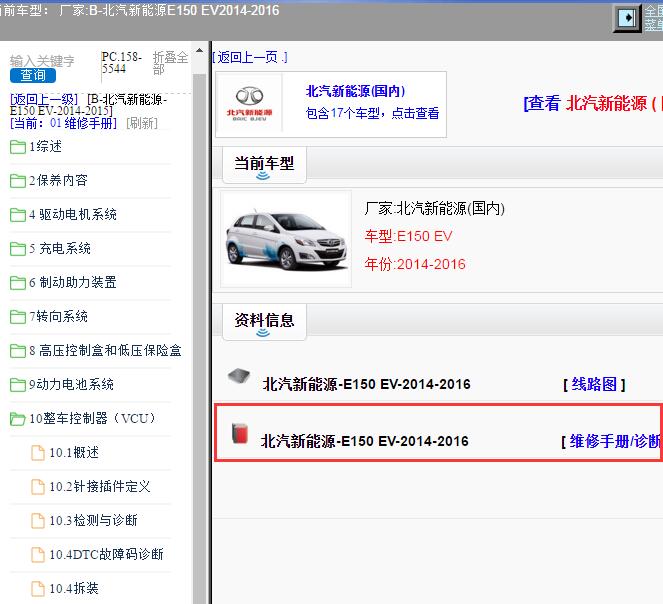Open folder icon for 5 充电系统
Screen dimensions: 663x604
tap(18, 248)
